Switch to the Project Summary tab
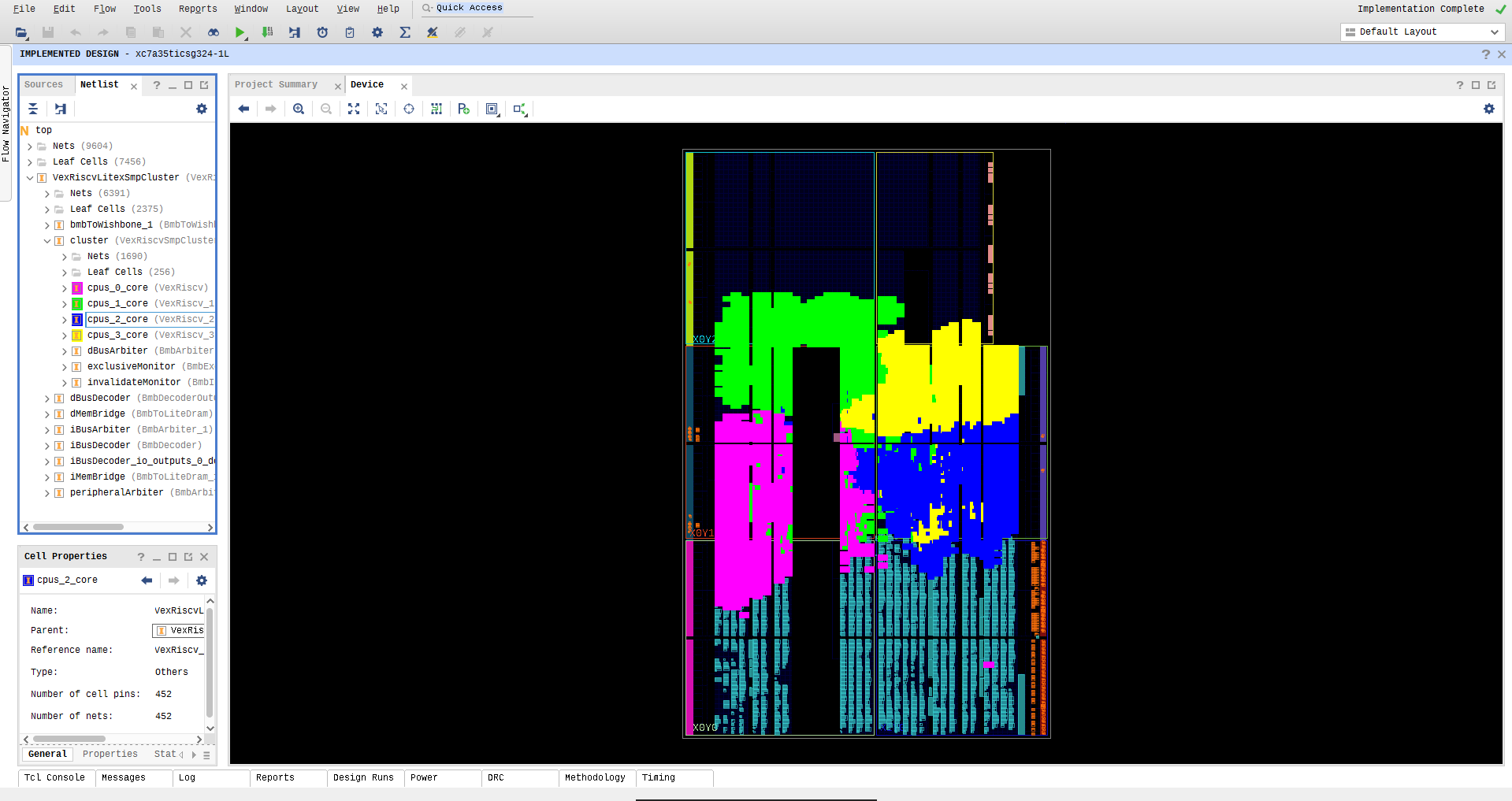The width and height of the screenshot is (1512, 801). pos(277,84)
